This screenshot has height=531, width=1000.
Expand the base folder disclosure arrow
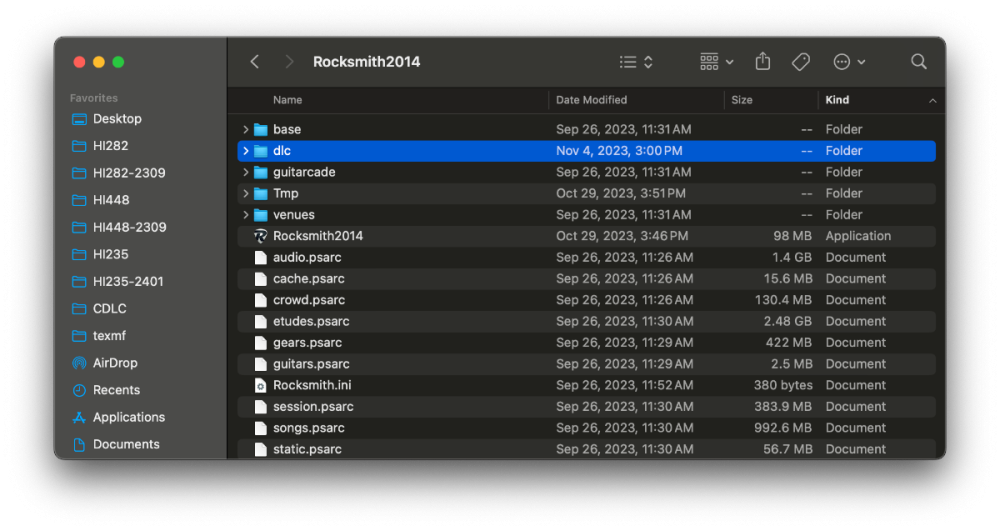[x=246, y=130]
